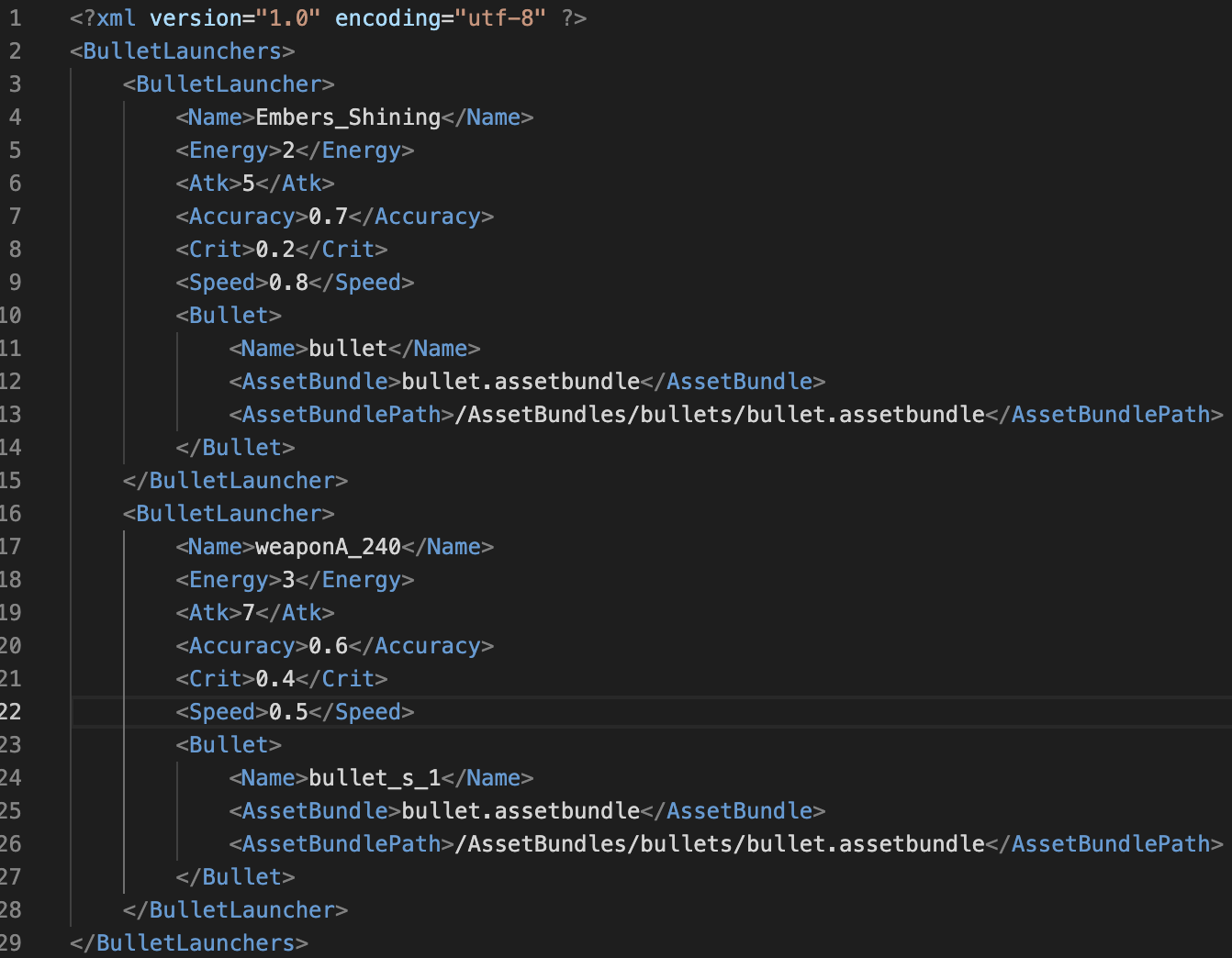The width and height of the screenshot is (1232, 958).
Task: Click line number 1 in gutter
Action: (15, 18)
